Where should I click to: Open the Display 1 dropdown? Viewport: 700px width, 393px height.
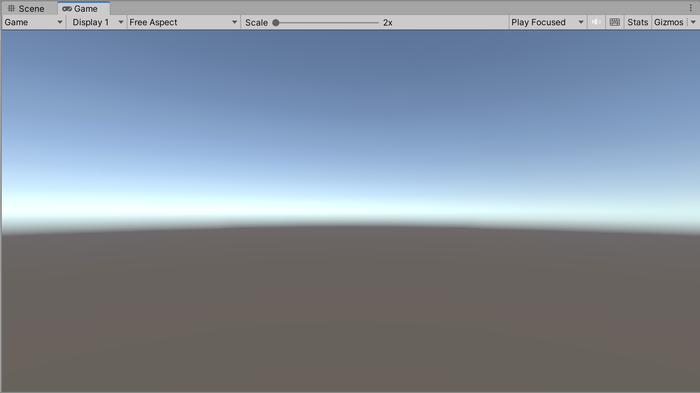(x=96, y=22)
